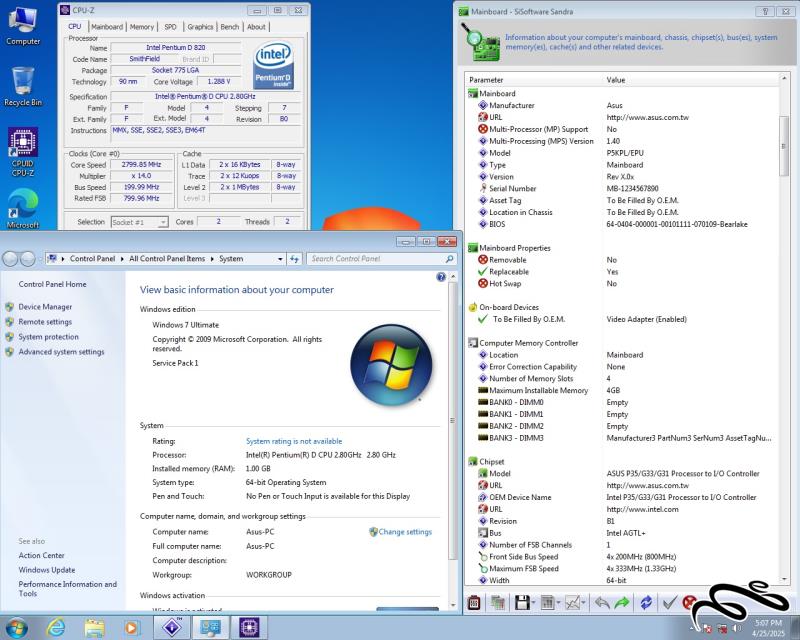Screen dimensions: 800x640
Task: Open System protection link
Action: [48, 337]
